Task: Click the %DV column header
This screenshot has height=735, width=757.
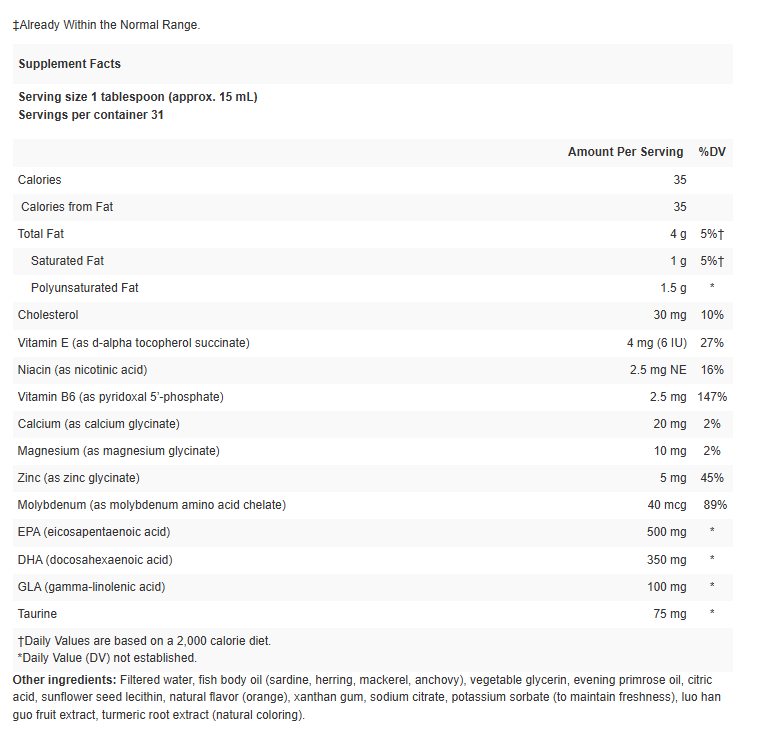Action: (712, 152)
